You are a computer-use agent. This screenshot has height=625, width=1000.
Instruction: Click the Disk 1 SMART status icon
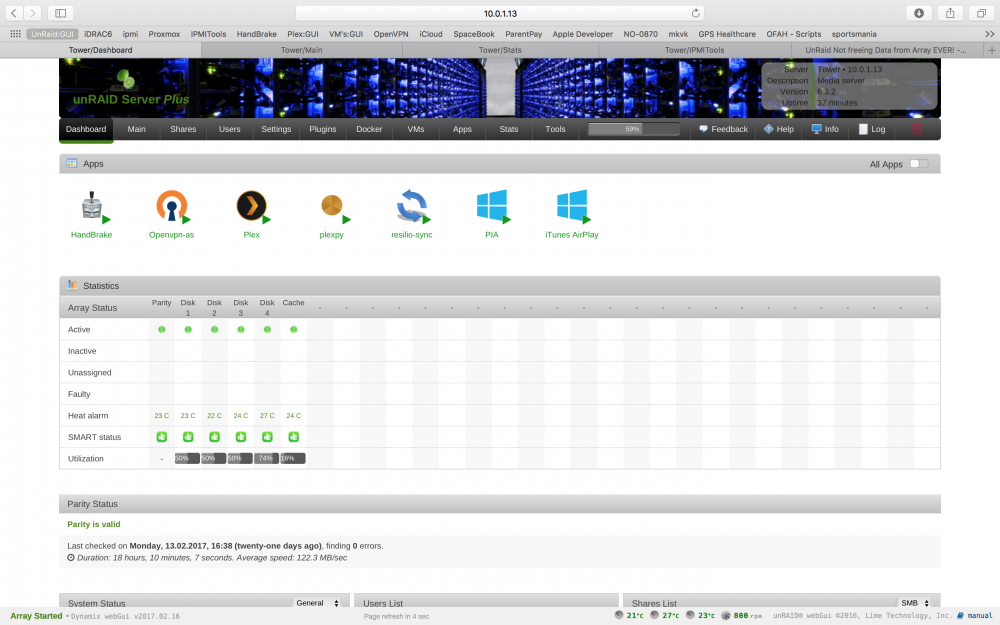point(188,437)
